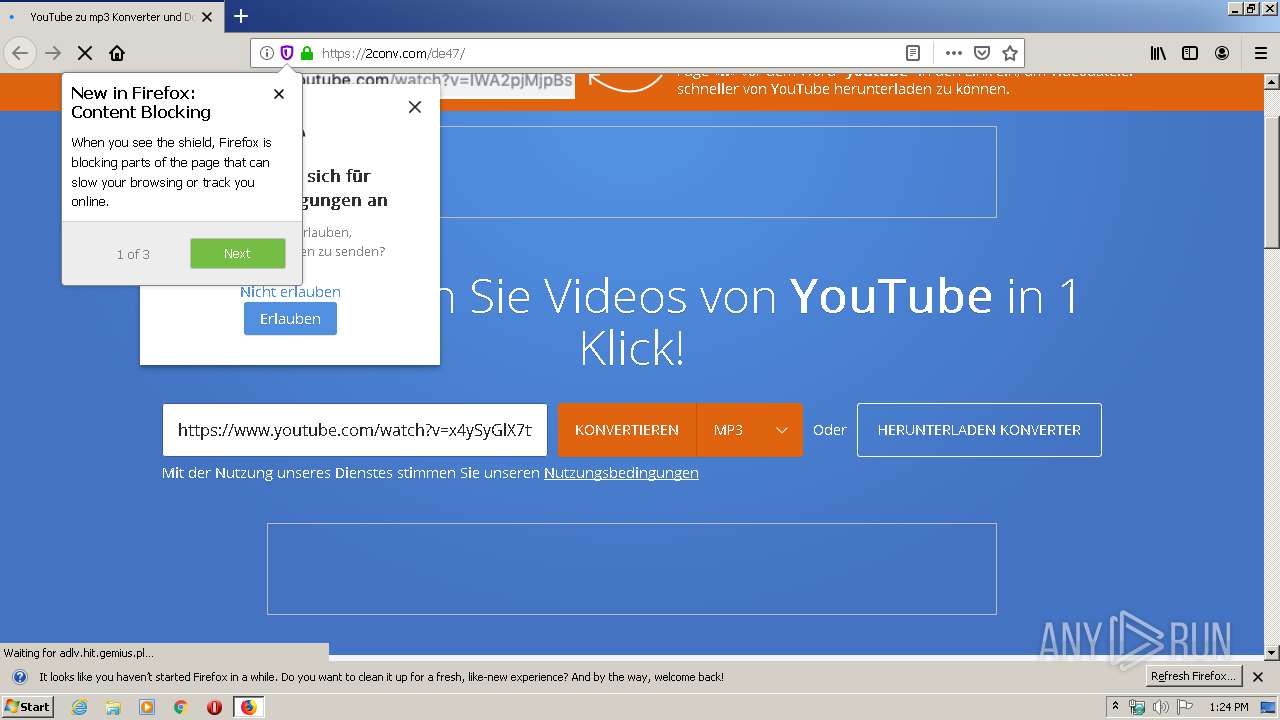Viewport: 1280px width, 720px height.
Task: Dismiss the Refresh Firefox notification bar
Action: [1258, 677]
